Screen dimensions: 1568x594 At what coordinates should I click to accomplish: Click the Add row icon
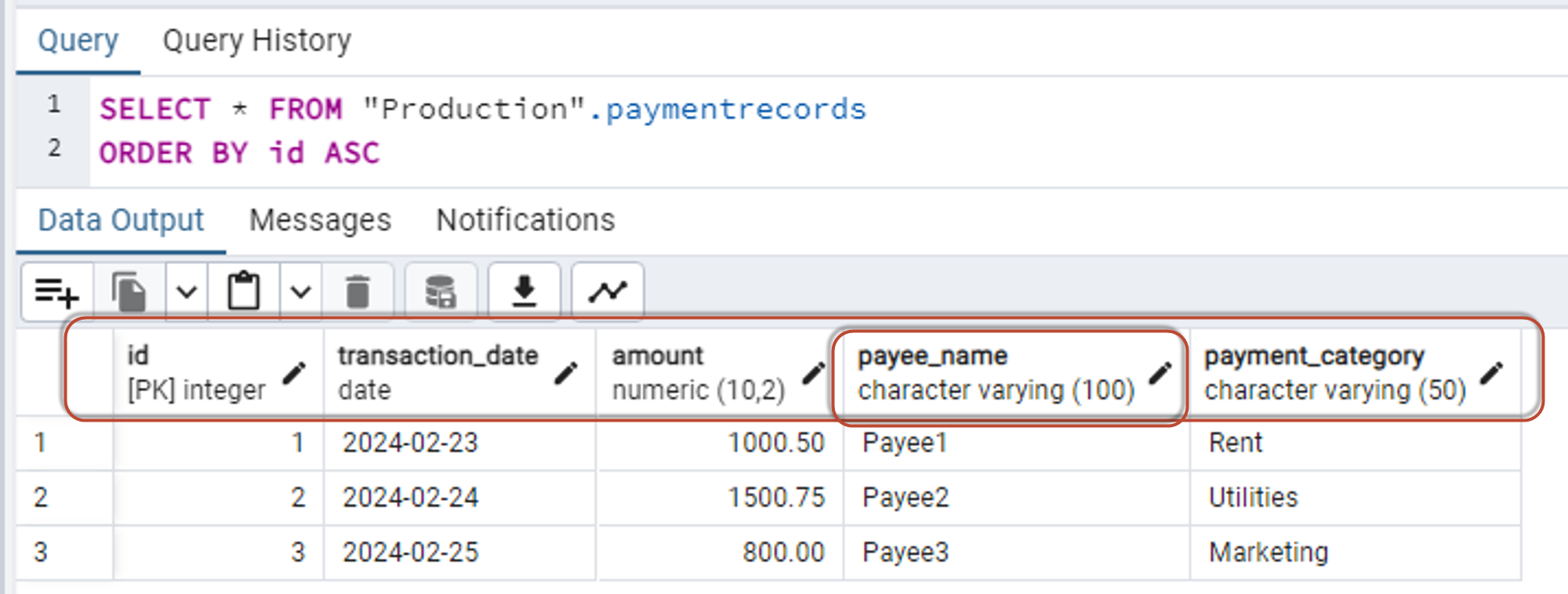57,293
